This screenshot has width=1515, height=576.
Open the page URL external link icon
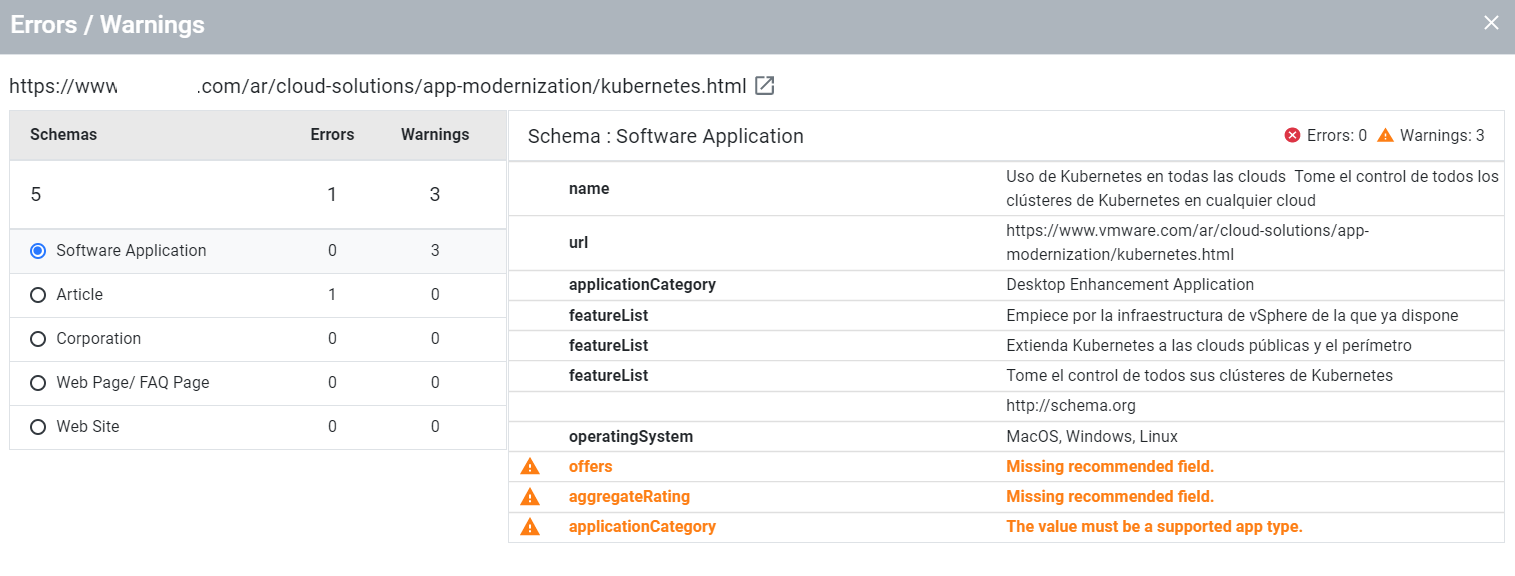(765, 86)
